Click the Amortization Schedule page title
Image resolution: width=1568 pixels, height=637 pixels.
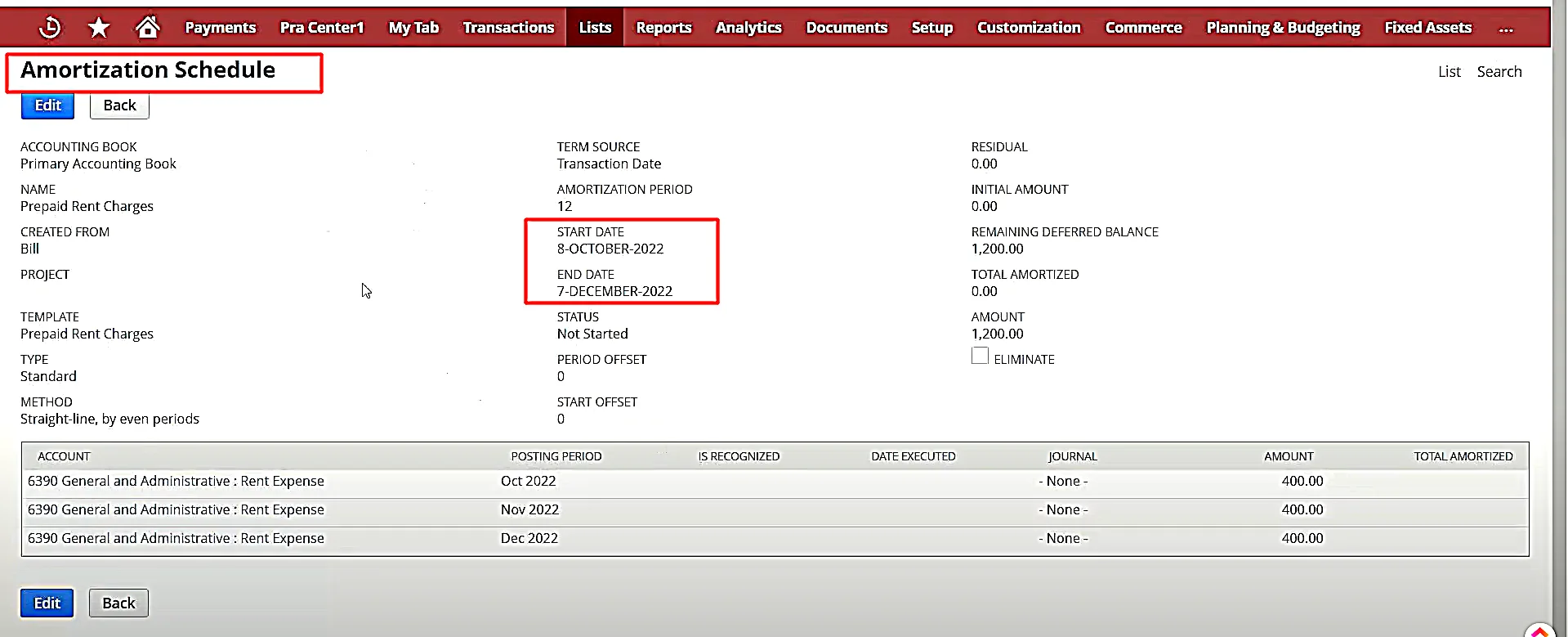pos(148,70)
